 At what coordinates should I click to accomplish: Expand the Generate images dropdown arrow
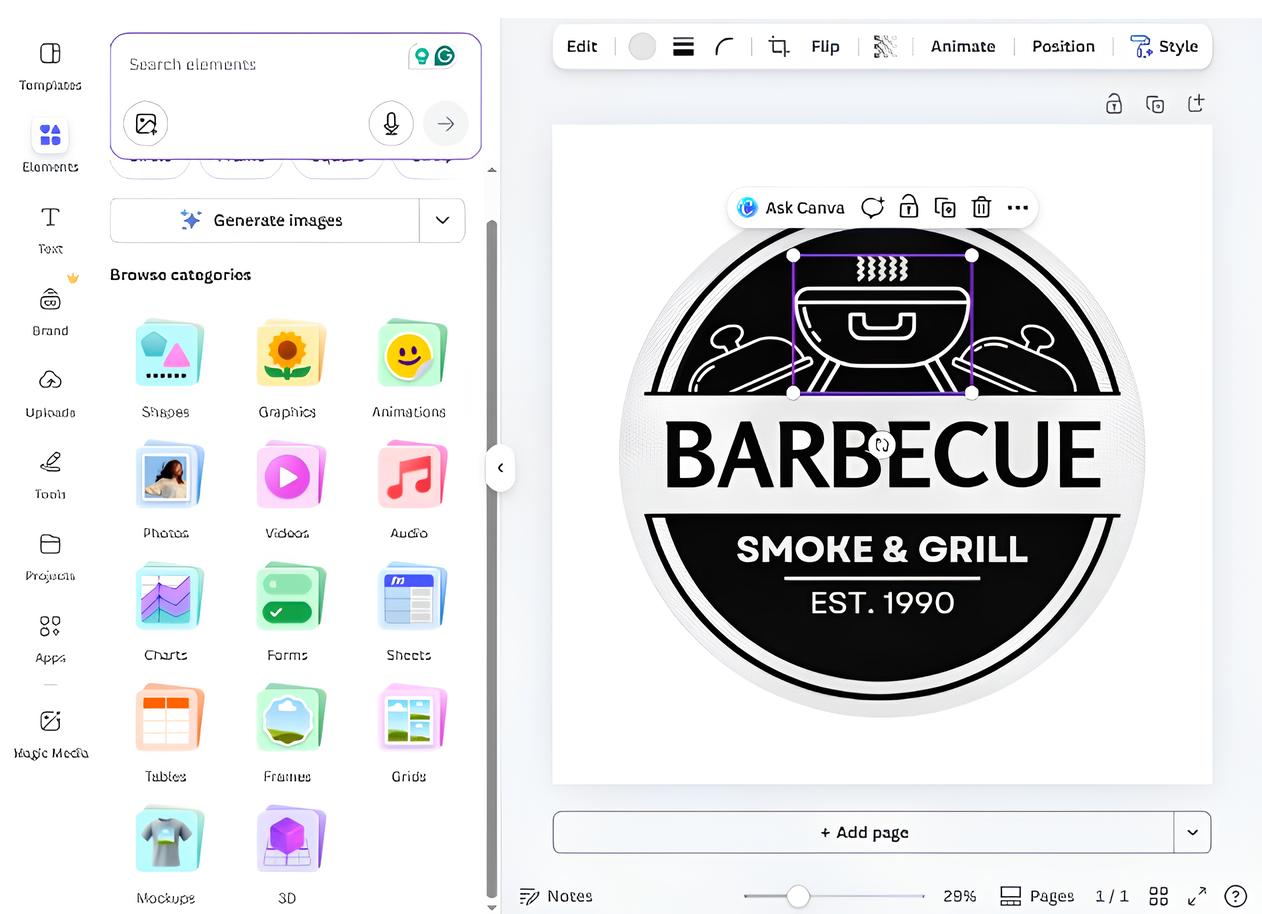(442, 220)
